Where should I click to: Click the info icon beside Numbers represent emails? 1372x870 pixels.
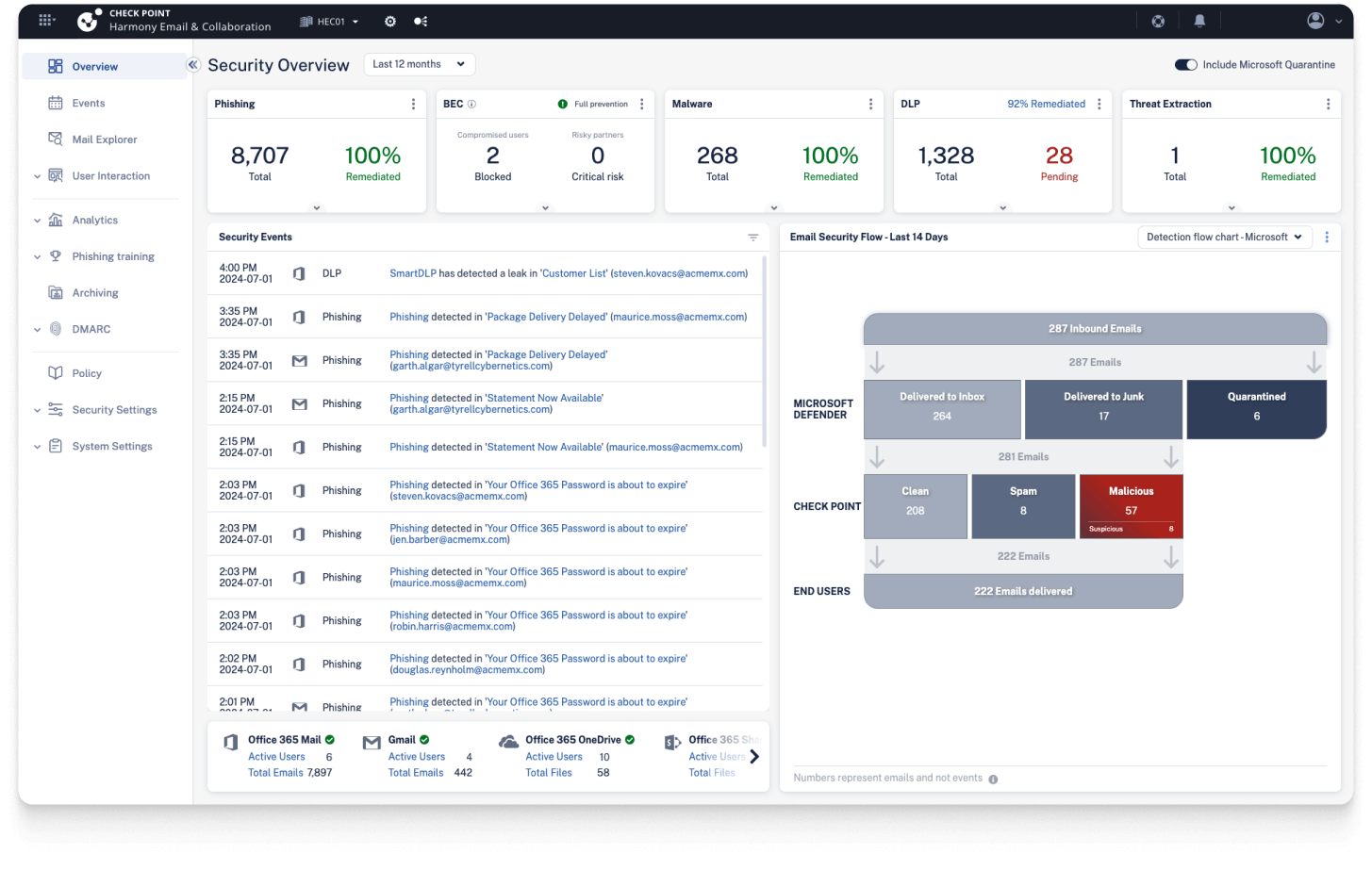pos(993,779)
